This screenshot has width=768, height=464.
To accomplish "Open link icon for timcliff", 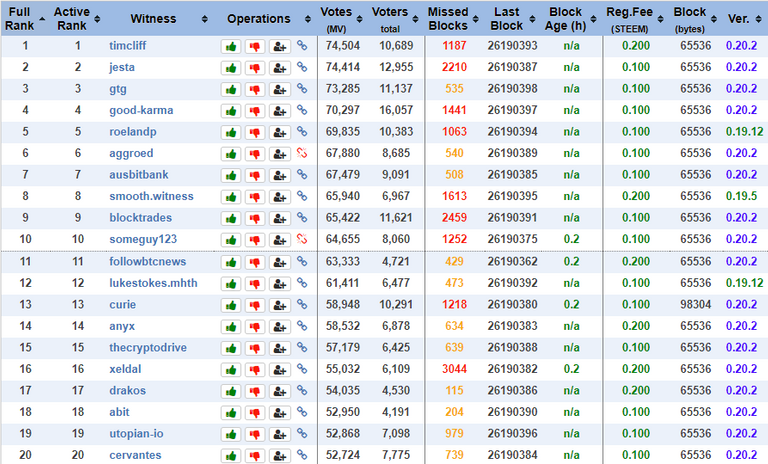I will coord(302,46).
